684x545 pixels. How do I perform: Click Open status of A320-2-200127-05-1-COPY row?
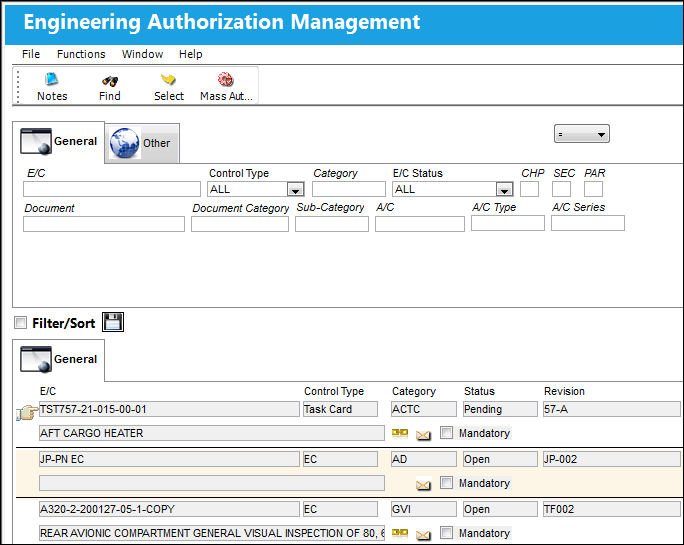500,509
